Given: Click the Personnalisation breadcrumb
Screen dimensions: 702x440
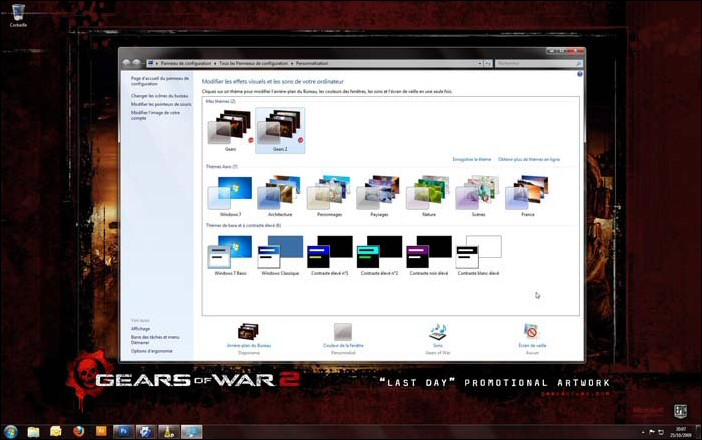Looking at the screenshot, I should tap(312, 64).
